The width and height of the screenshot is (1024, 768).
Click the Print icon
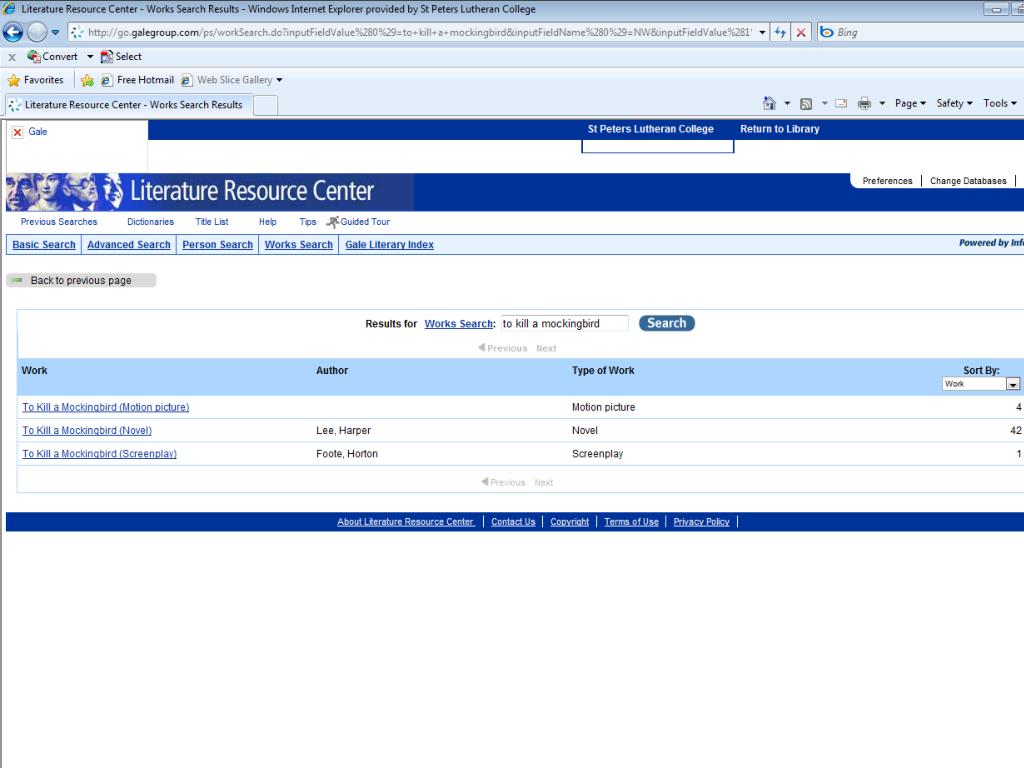pyautogui.click(x=864, y=103)
